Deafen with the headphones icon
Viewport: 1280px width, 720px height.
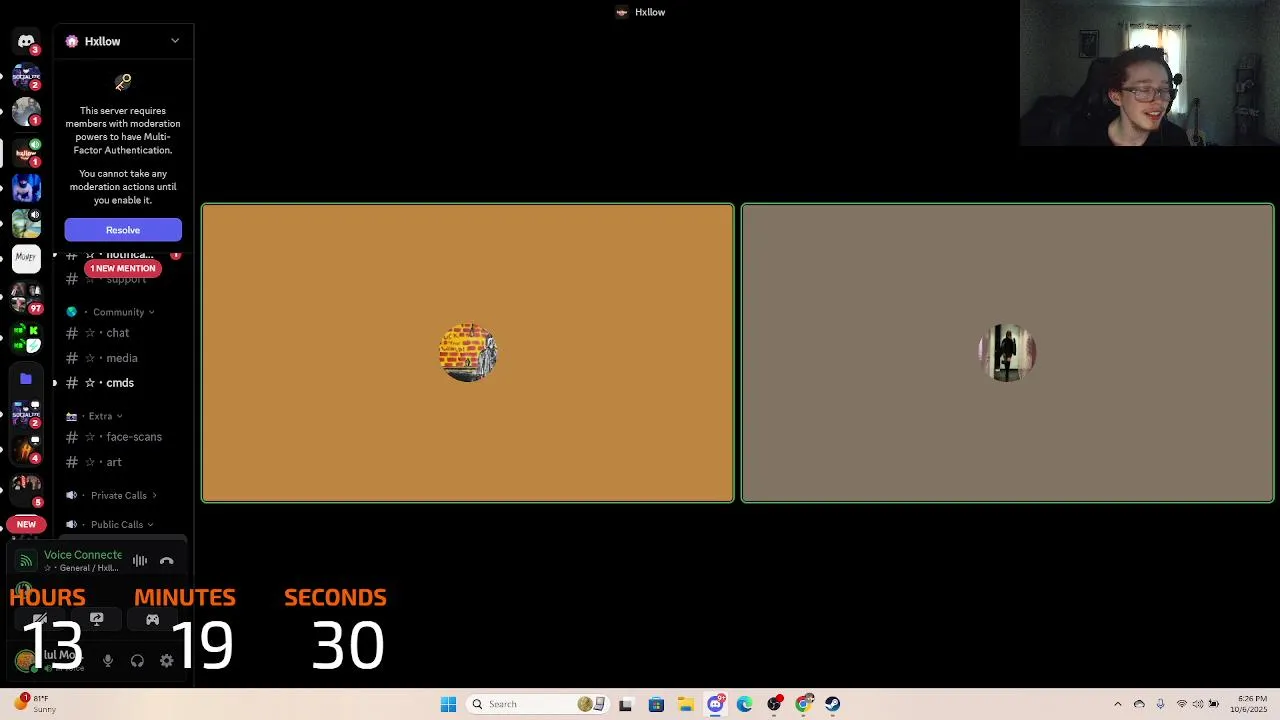[137, 661]
